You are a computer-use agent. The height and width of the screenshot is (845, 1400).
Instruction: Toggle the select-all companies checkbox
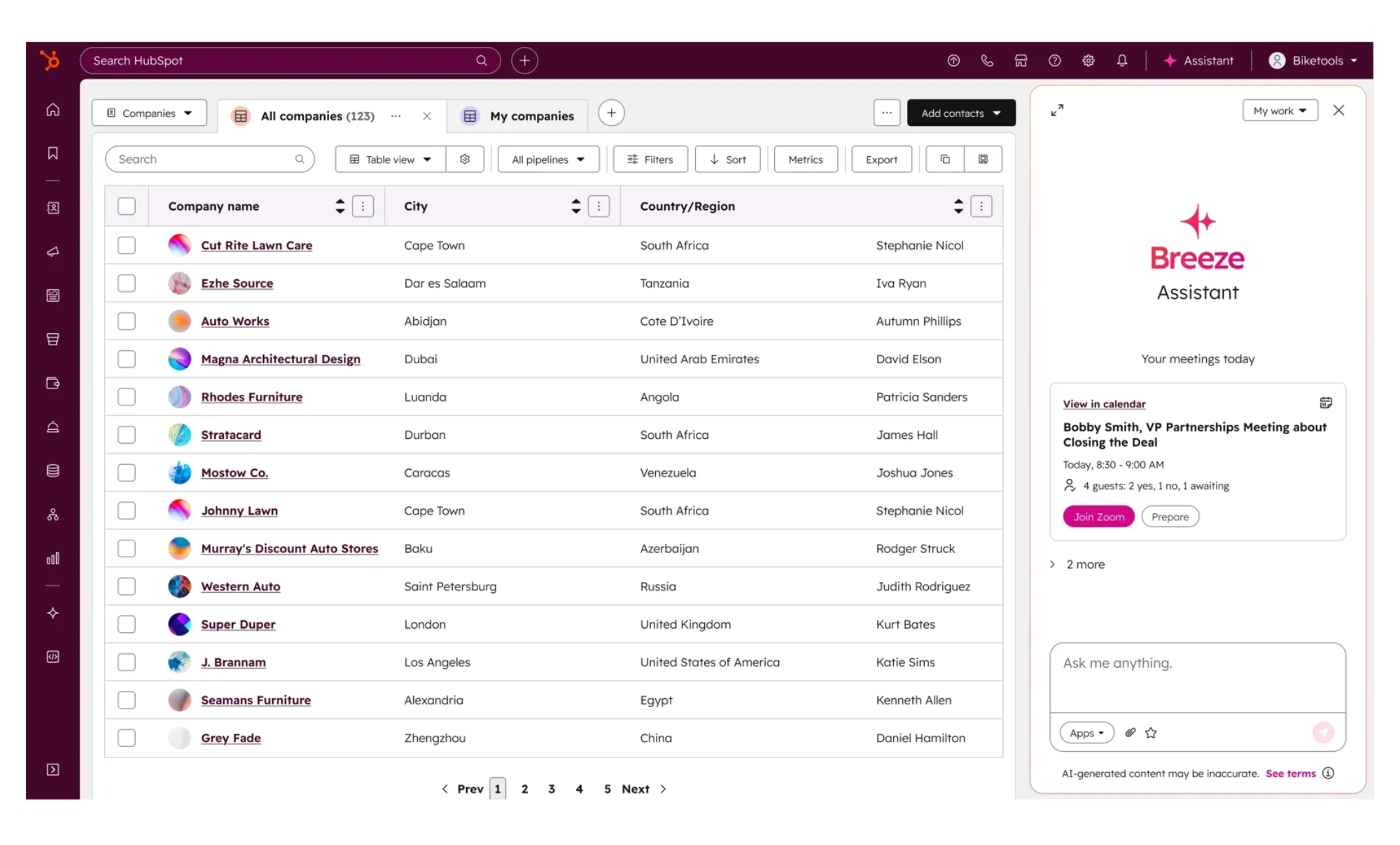127,207
